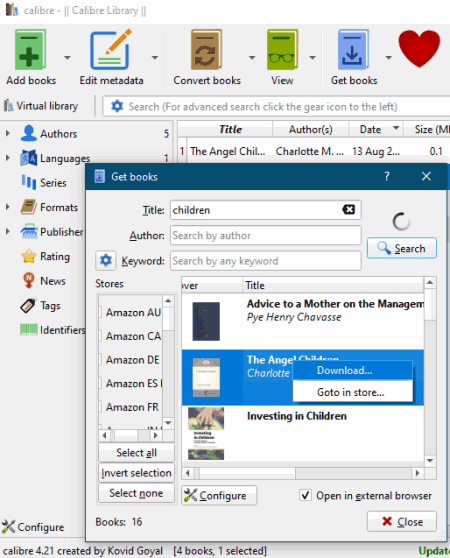Clear the Title field with the X icon
450x558 pixels.
click(x=349, y=210)
